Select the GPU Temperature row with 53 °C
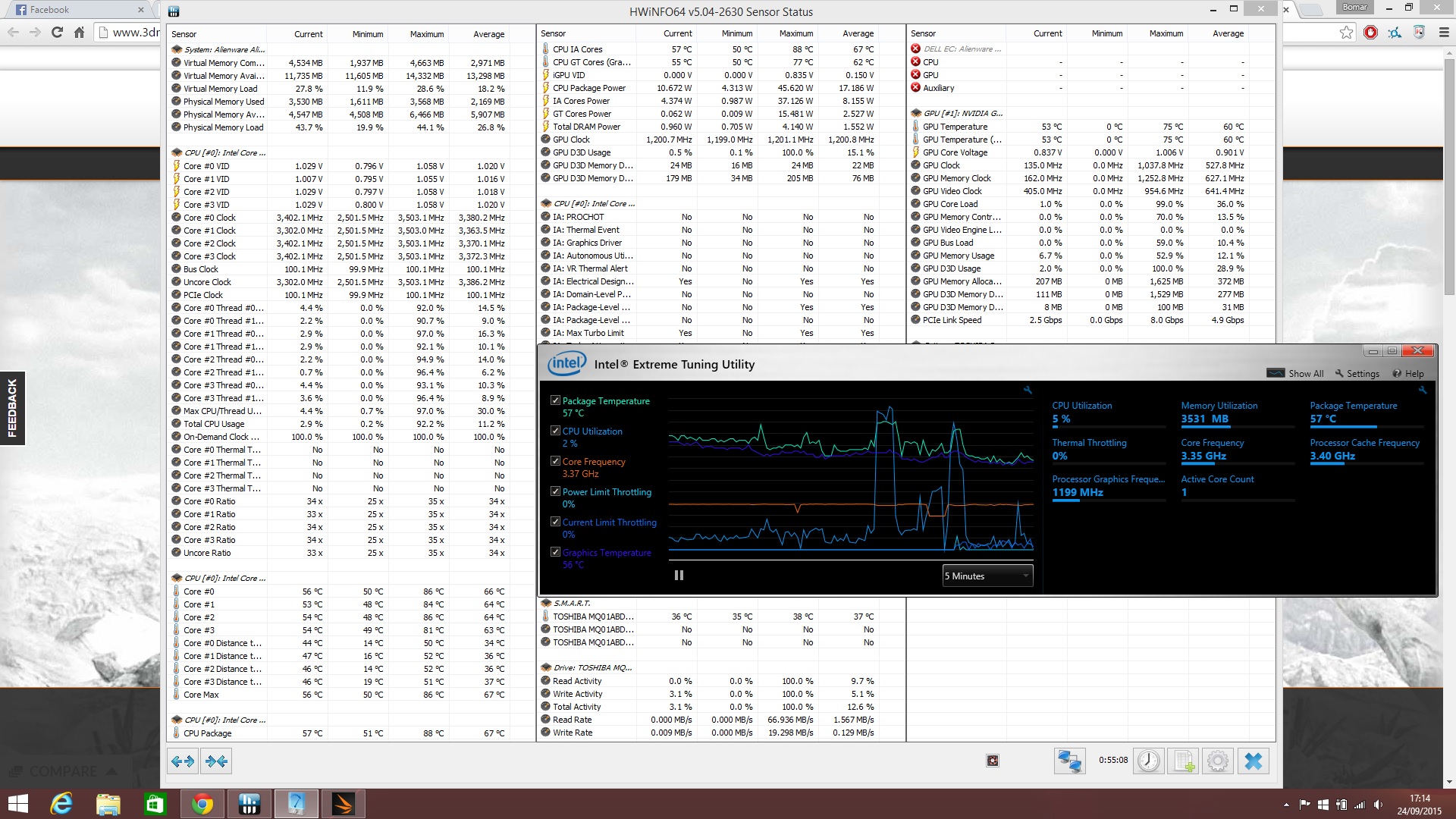1456x819 pixels. tap(1078, 127)
